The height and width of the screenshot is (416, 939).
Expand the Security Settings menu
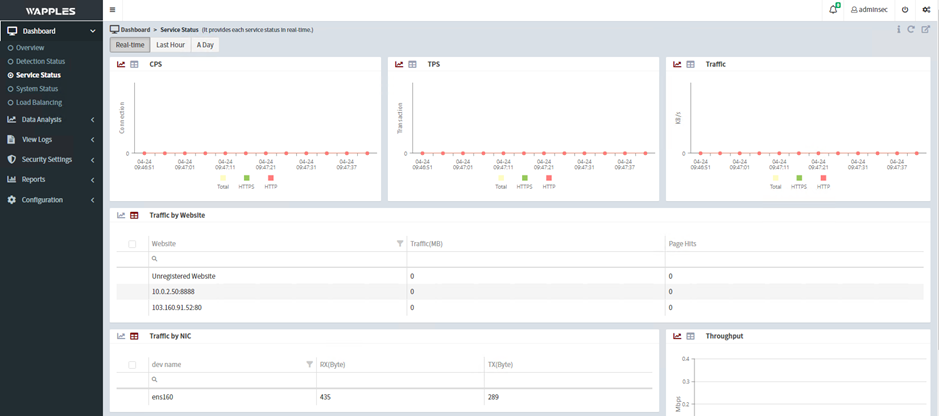coord(51,160)
